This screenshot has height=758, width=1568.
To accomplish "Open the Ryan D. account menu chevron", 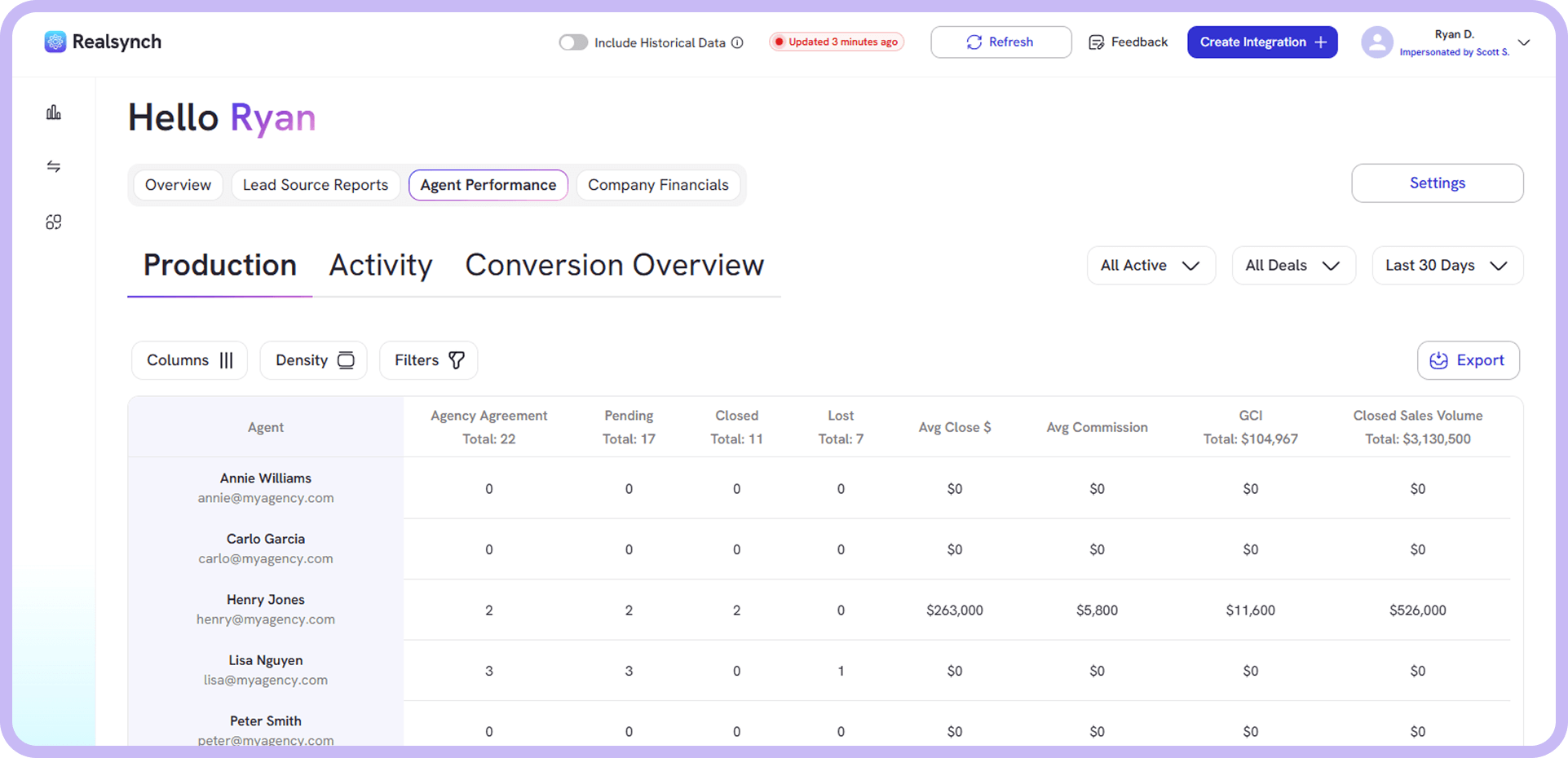I will [x=1523, y=42].
